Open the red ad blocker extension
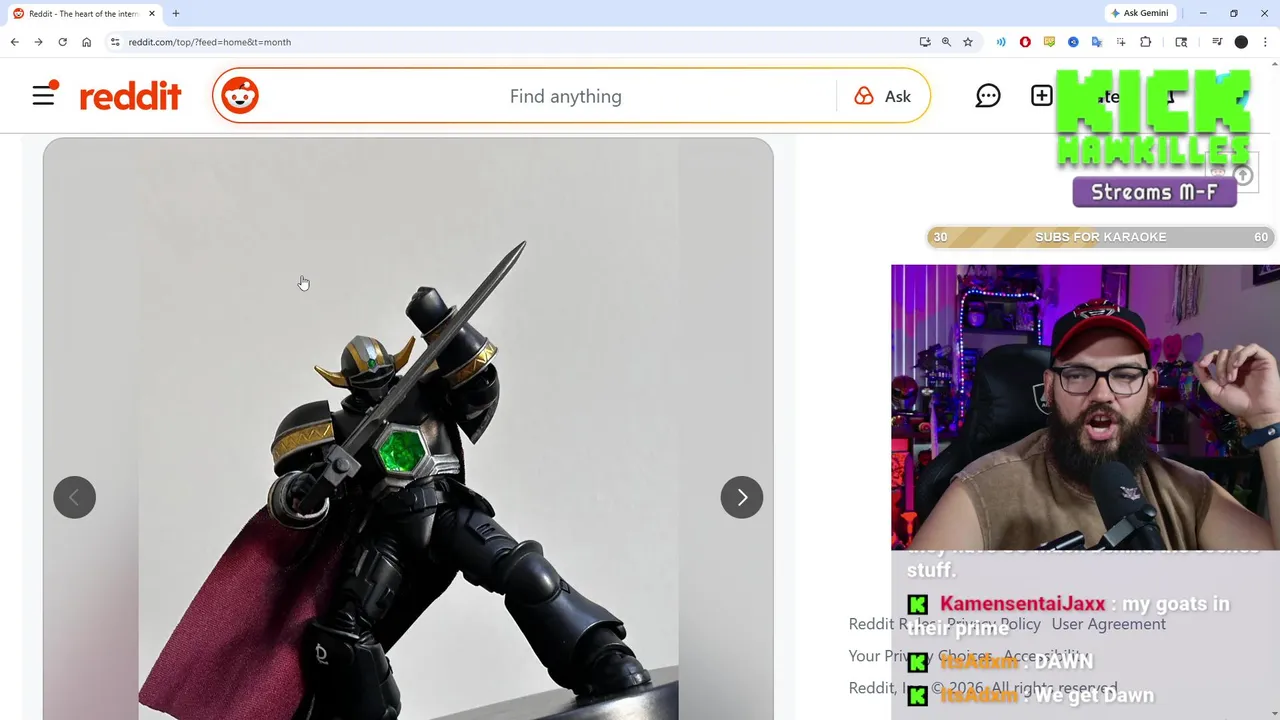1280x720 pixels. (x=1025, y=42)
